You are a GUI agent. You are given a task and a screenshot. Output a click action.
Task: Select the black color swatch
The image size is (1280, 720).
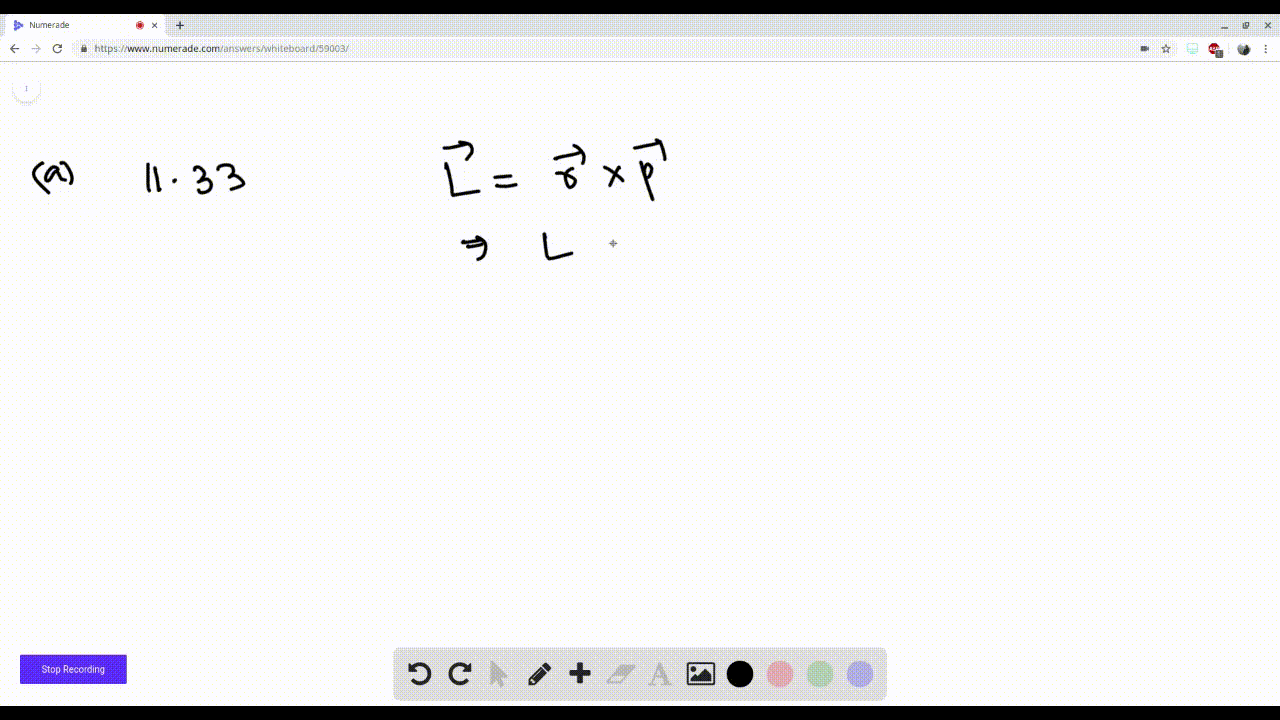739,674
